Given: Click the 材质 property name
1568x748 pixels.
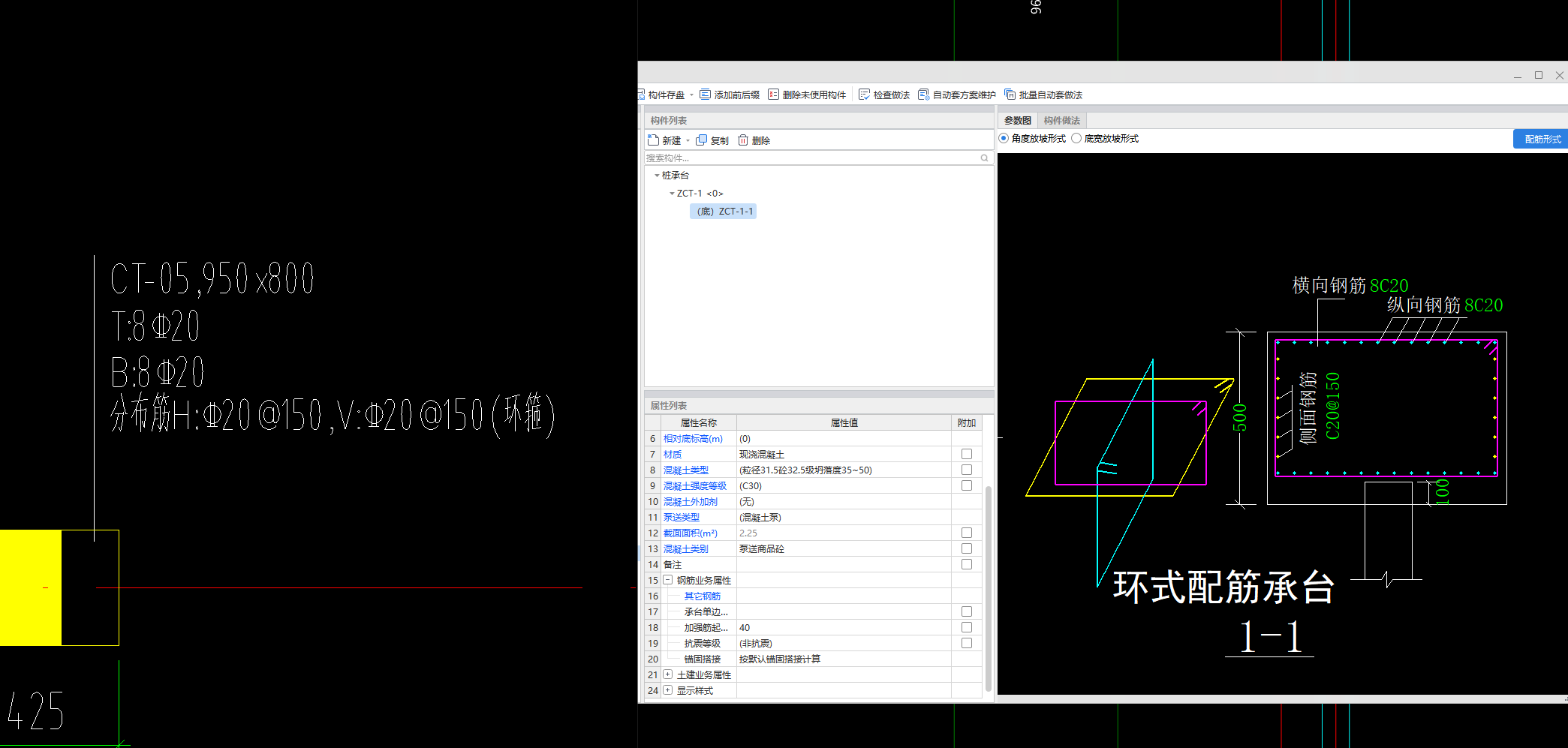Looking at the screenshot, I should (x=673, y=455).
